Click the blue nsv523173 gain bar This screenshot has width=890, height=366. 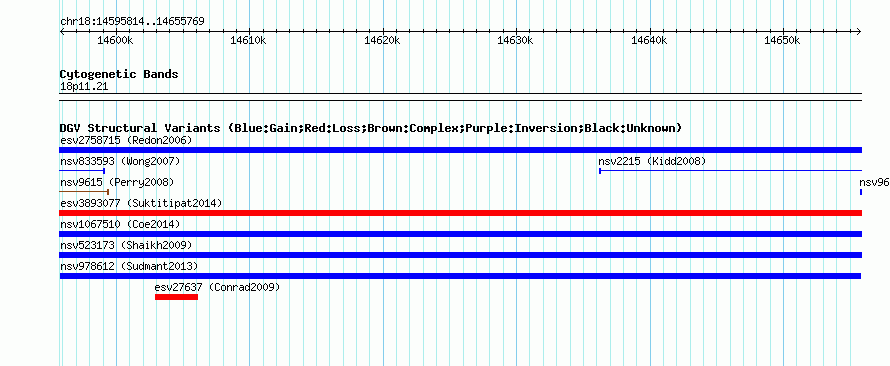pos(460,255)
